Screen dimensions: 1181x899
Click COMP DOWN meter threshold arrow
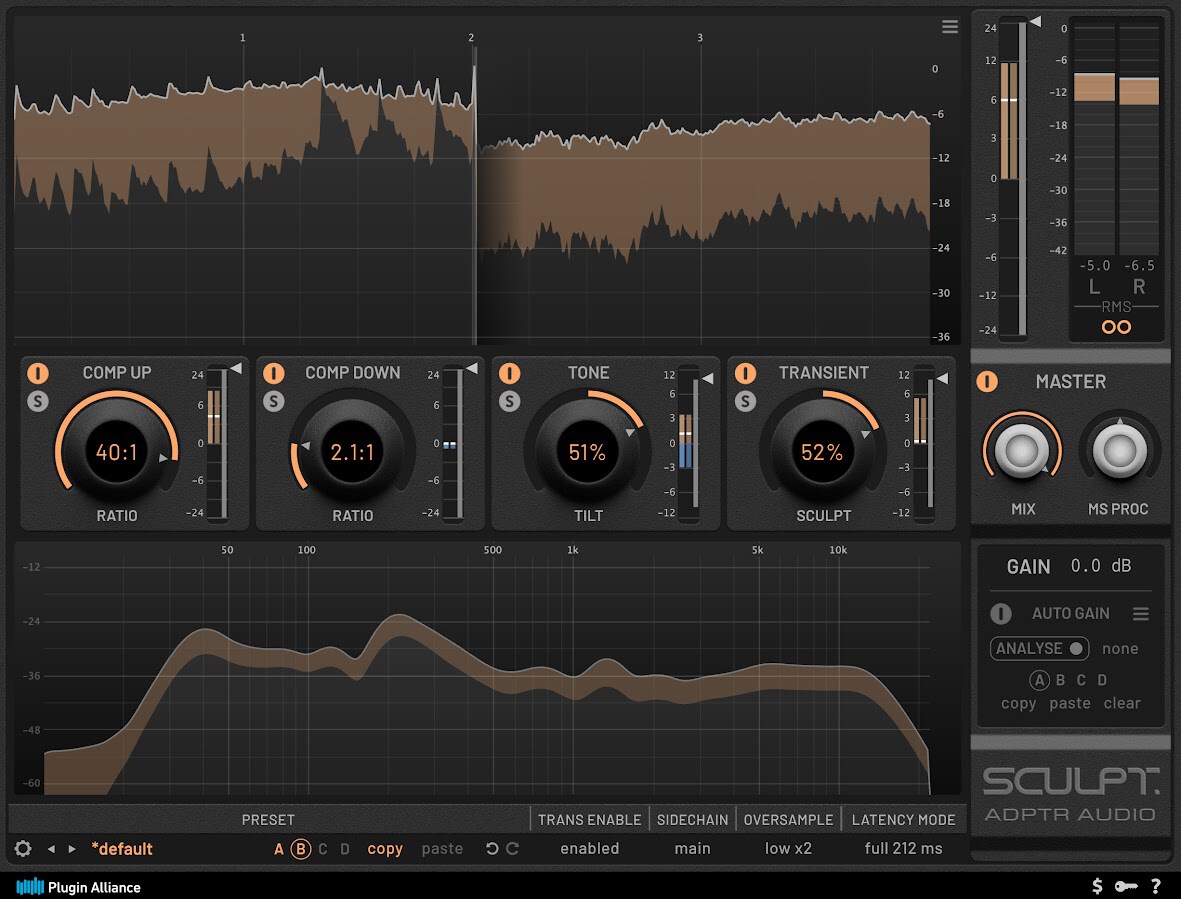point(471,368)
